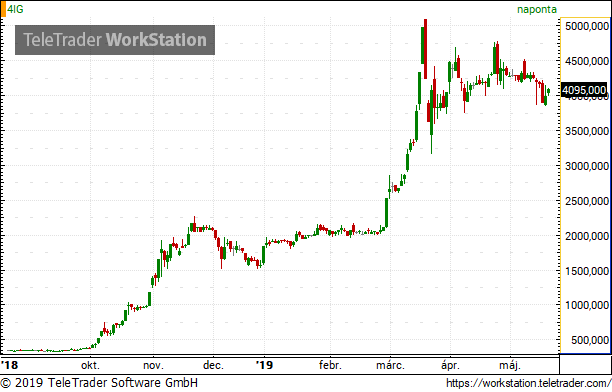The width and height of the screenshot is (612, 392).
Task: Open the workstation.teletrader.com link
Action: pos(528,383)
